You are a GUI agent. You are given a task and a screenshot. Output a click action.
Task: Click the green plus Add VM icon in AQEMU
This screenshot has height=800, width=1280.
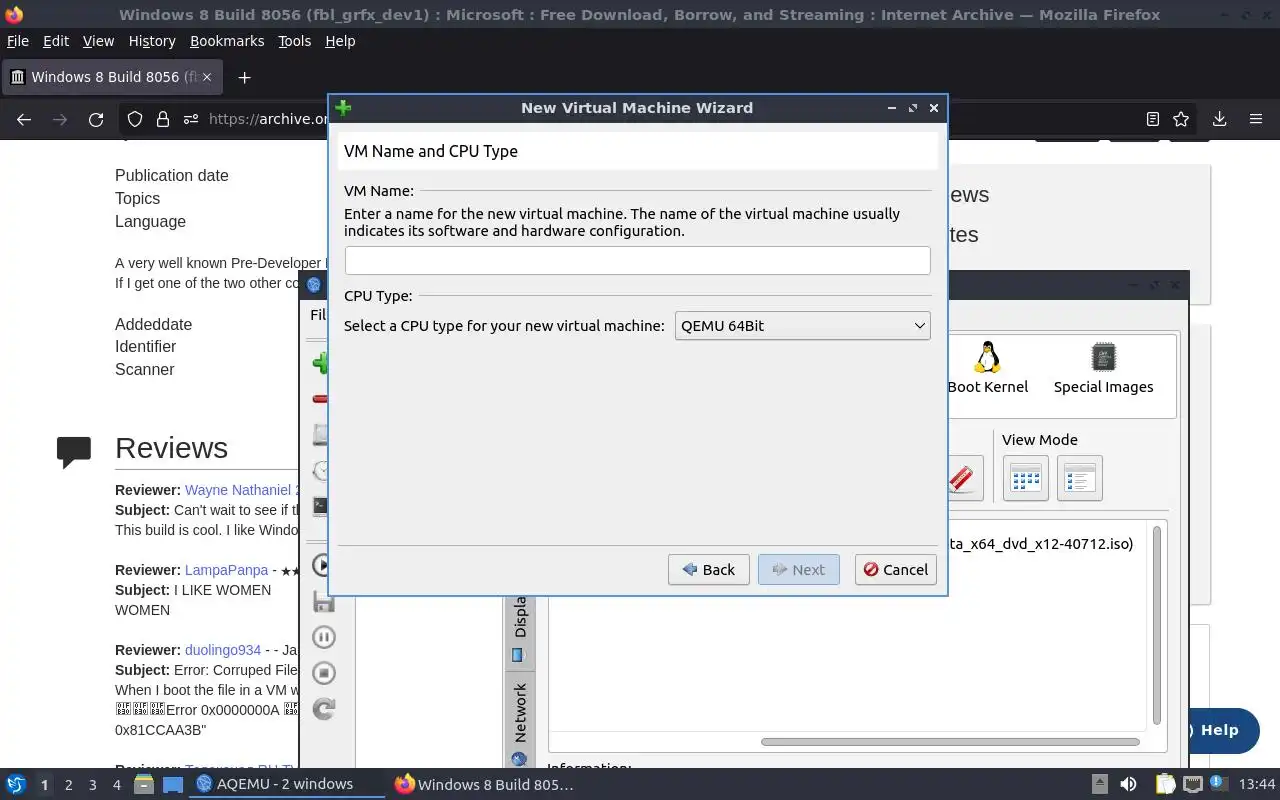click(320, 363)
